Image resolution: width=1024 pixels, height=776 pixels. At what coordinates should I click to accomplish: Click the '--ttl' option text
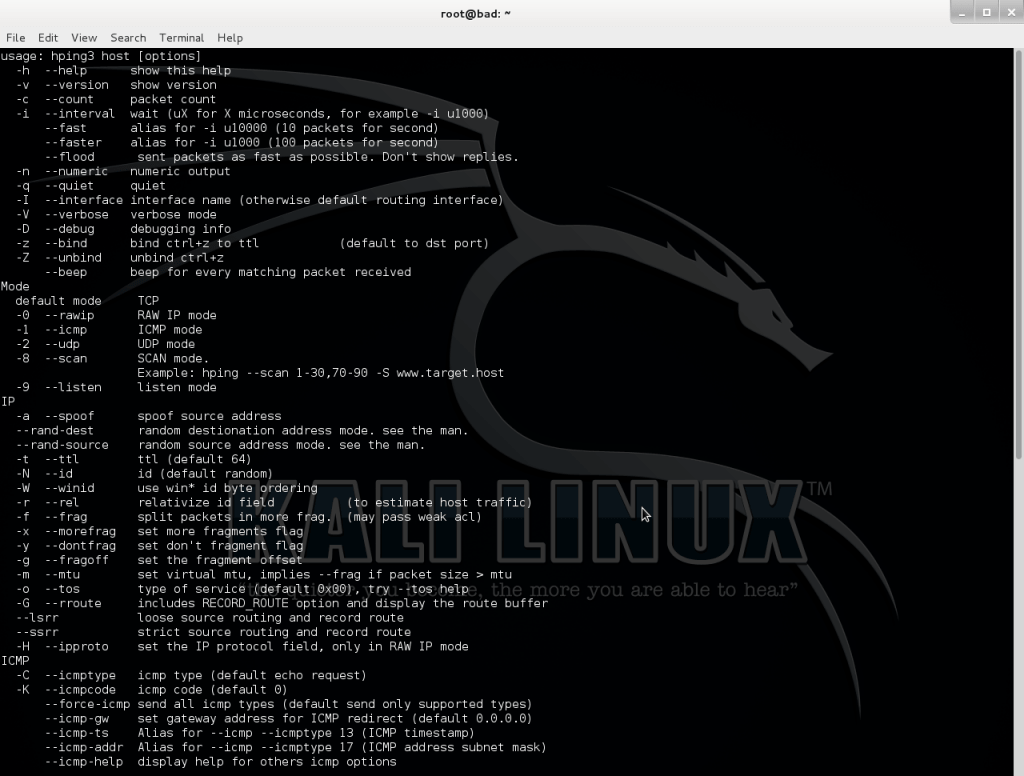click(62, 459)
